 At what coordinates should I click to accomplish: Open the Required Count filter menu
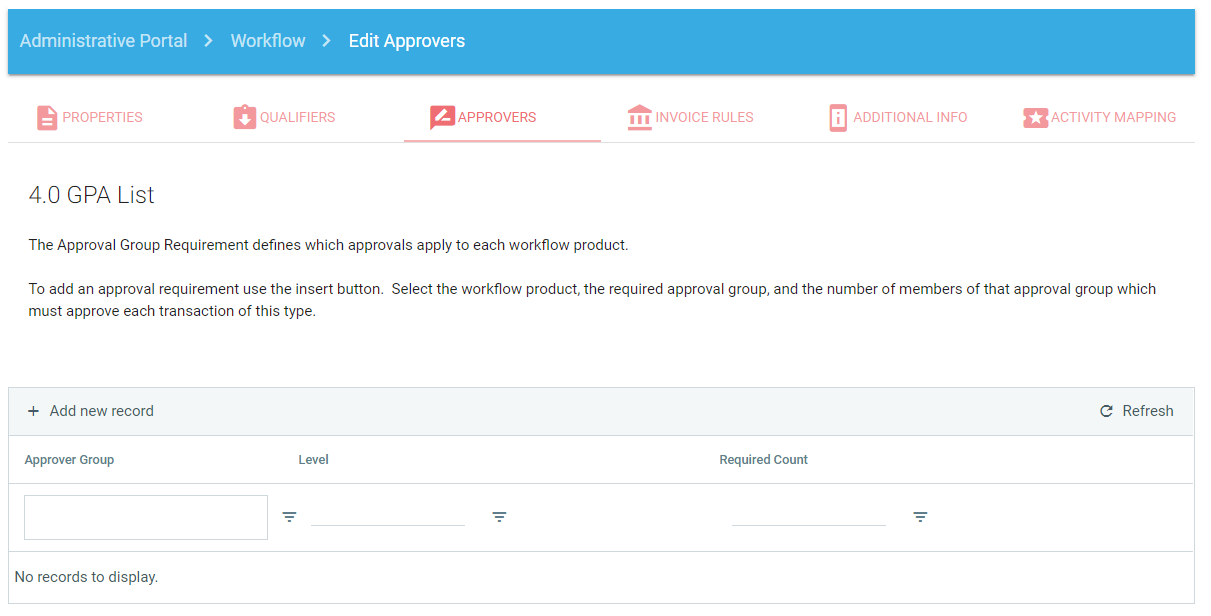point(920,517)
